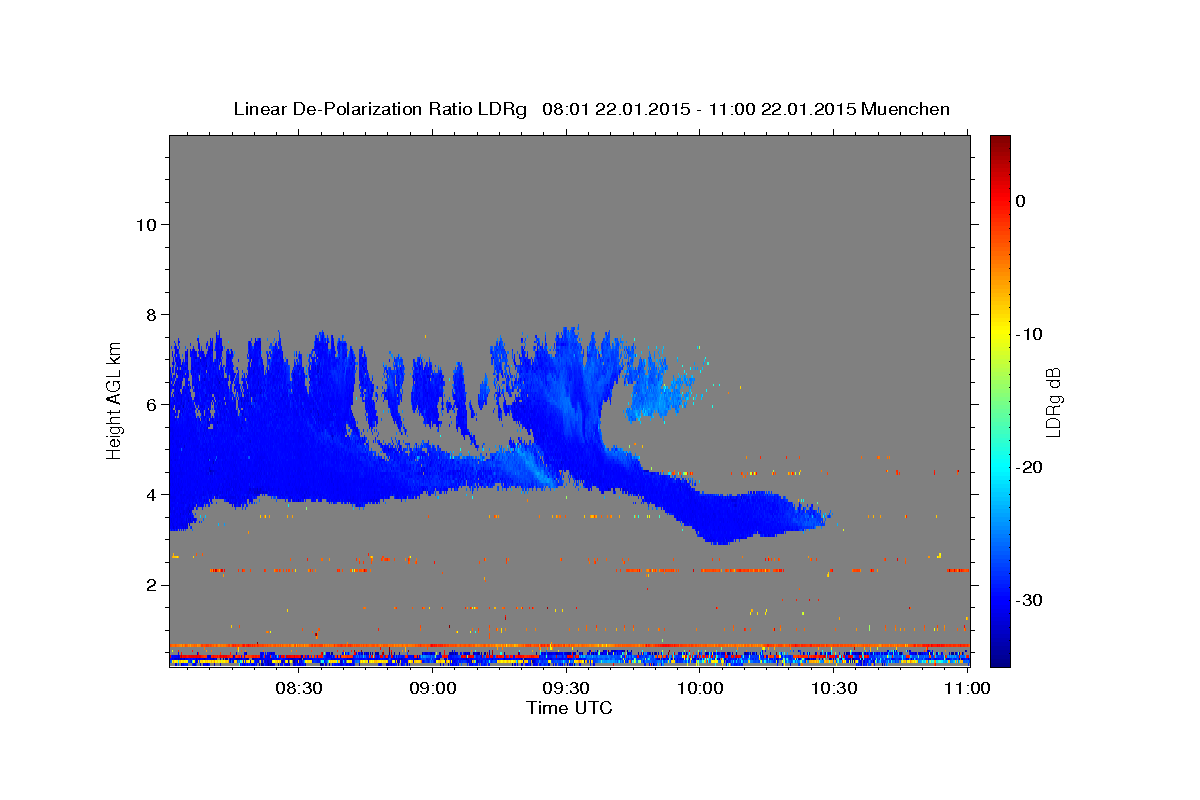Click the 10:00 time tick label
The width and height of the screenshot is (1200, 800).
pos(700,689)
